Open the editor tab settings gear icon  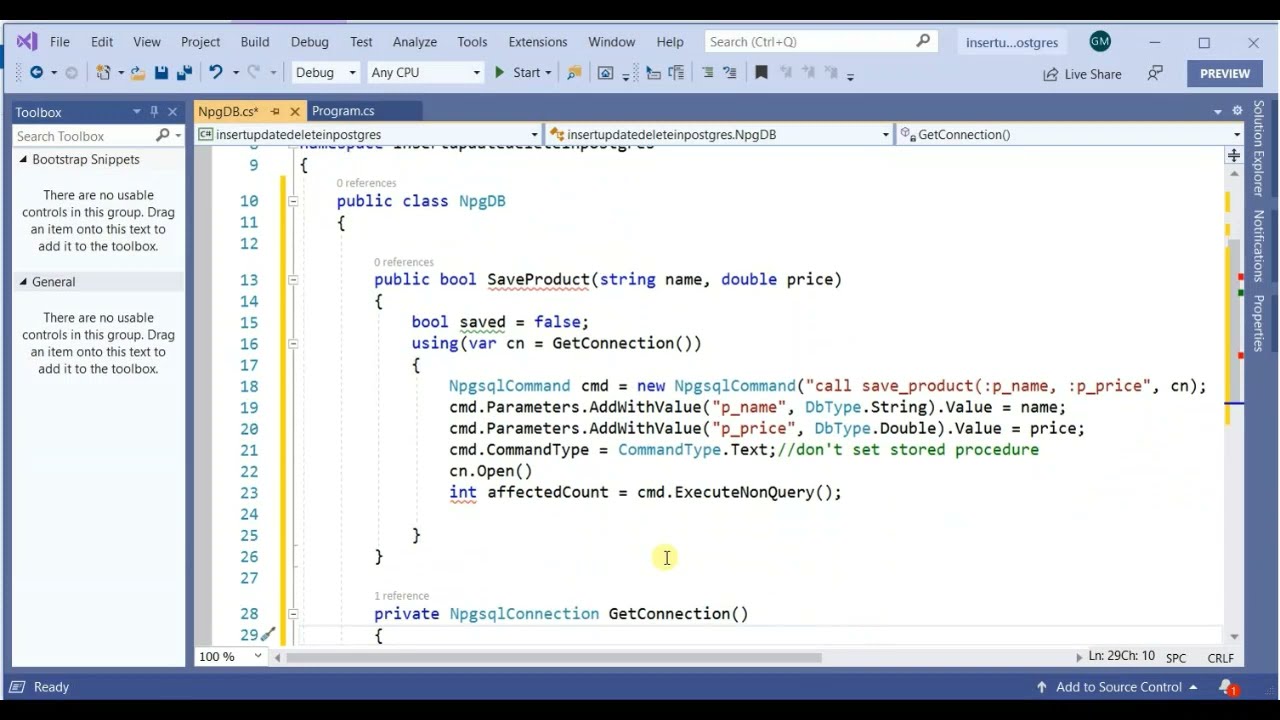pyautogui.click(x=1237, y=111)
